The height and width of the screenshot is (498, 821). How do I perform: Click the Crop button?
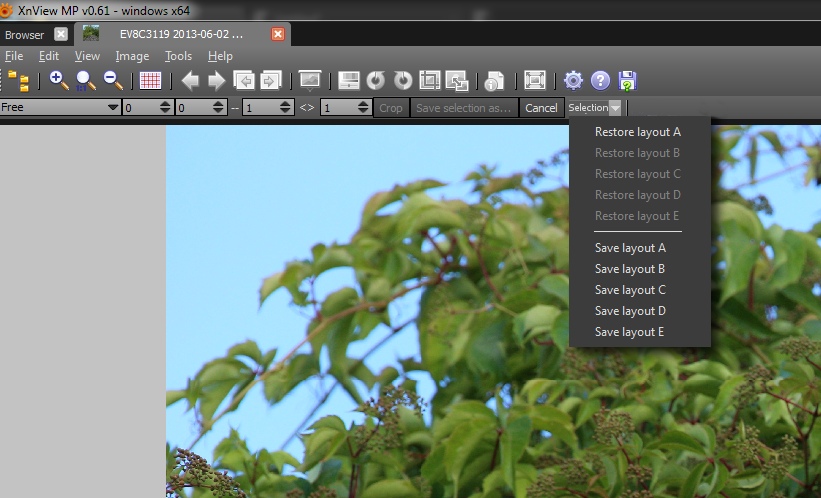tap(391, 108)
